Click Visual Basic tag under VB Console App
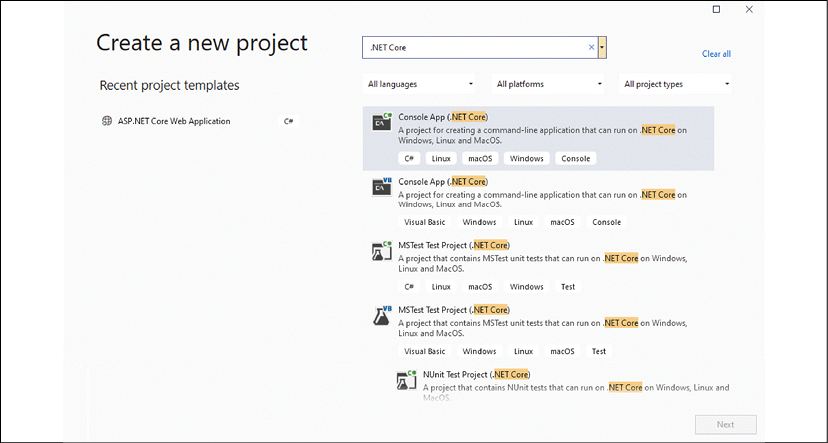 click(425, 222)
